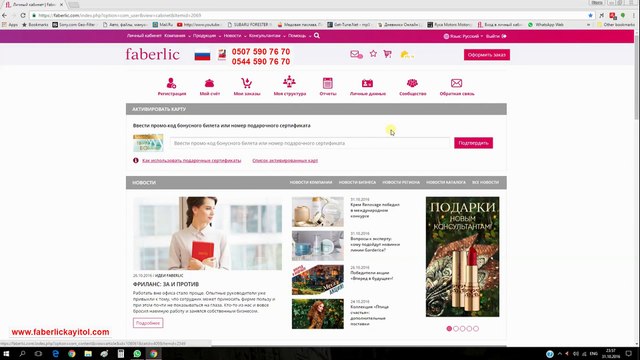This screenshot has height=360, width=640.
Task: Click the Подтвердить button
Action: (473, 143)
